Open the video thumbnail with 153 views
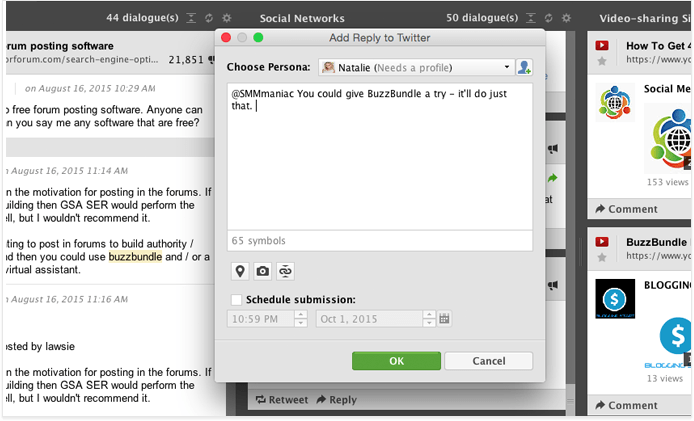 669,138
